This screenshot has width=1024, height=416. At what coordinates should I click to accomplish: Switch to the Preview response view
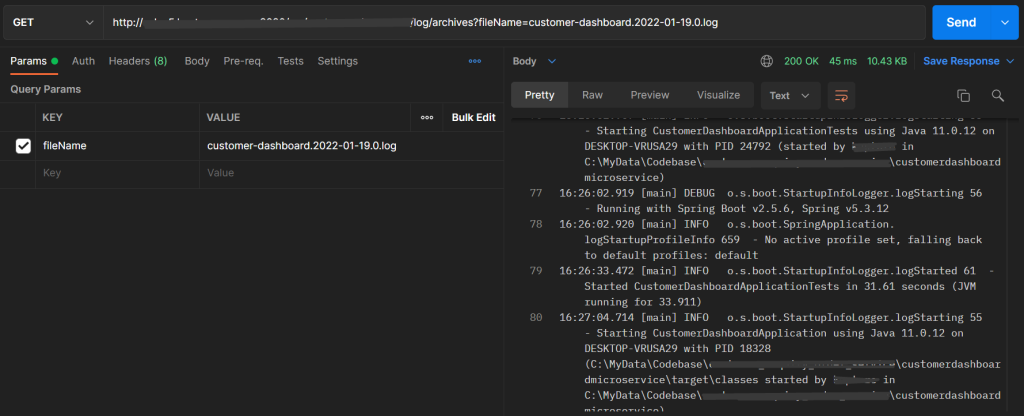pyautogui.click(x=649, y=95)
